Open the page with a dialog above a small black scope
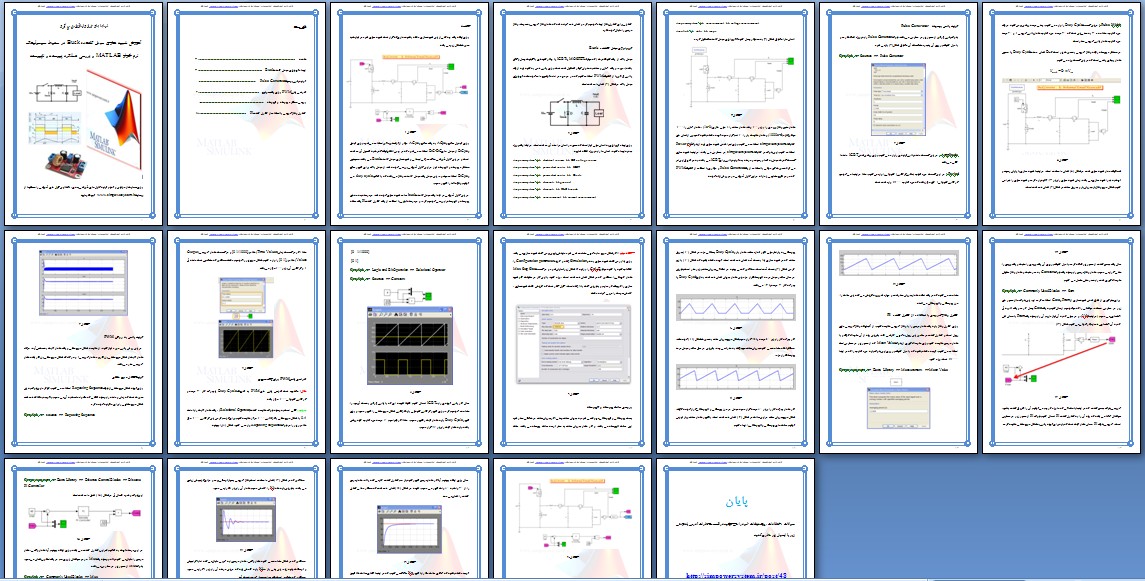This screenshot has width=1145, height=581. [x=245, y=342]
